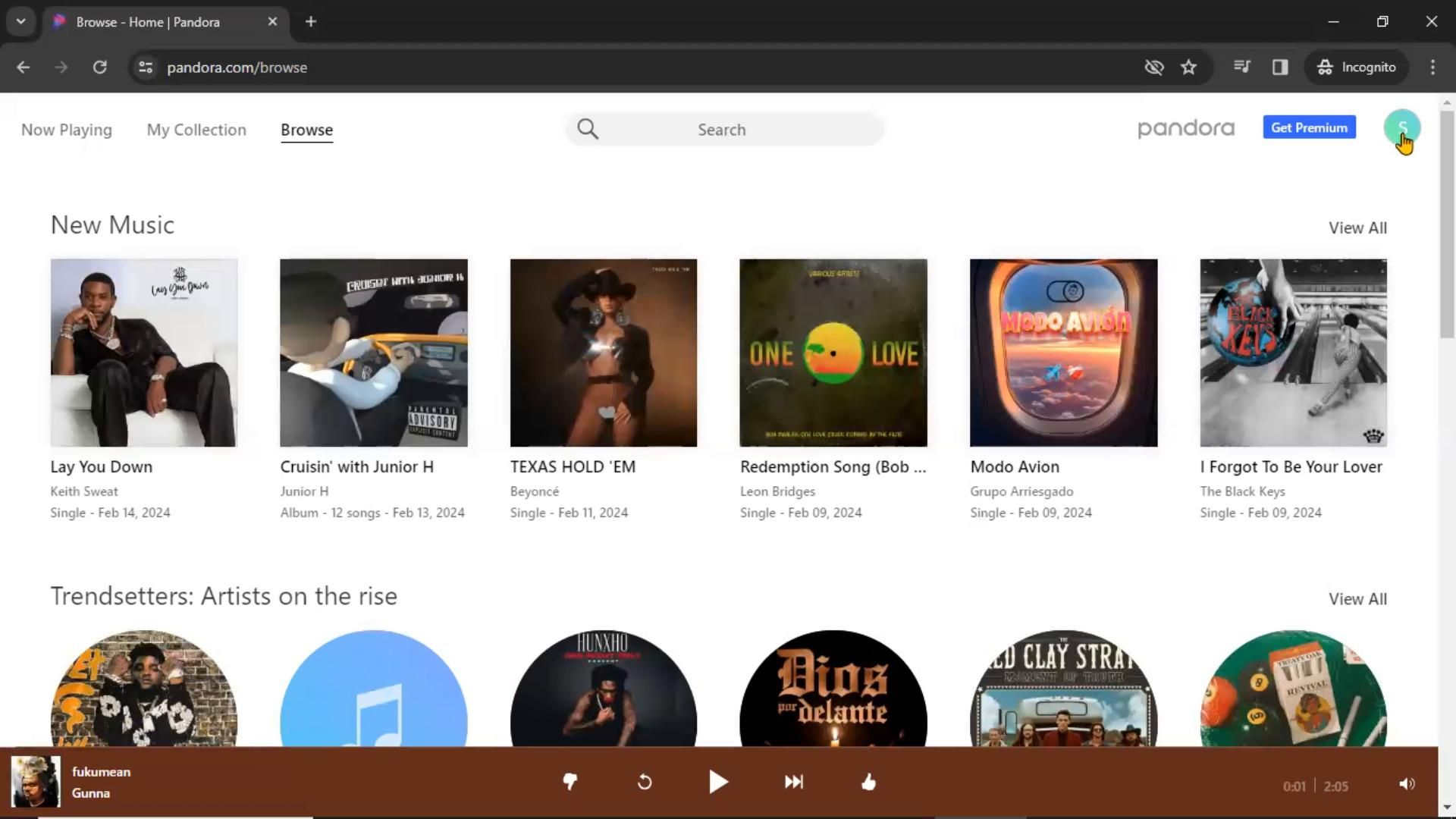Screen dimensions: 1456x819
Task: Click the bookmark/favorites star icon
Action: coord(1188,67)
